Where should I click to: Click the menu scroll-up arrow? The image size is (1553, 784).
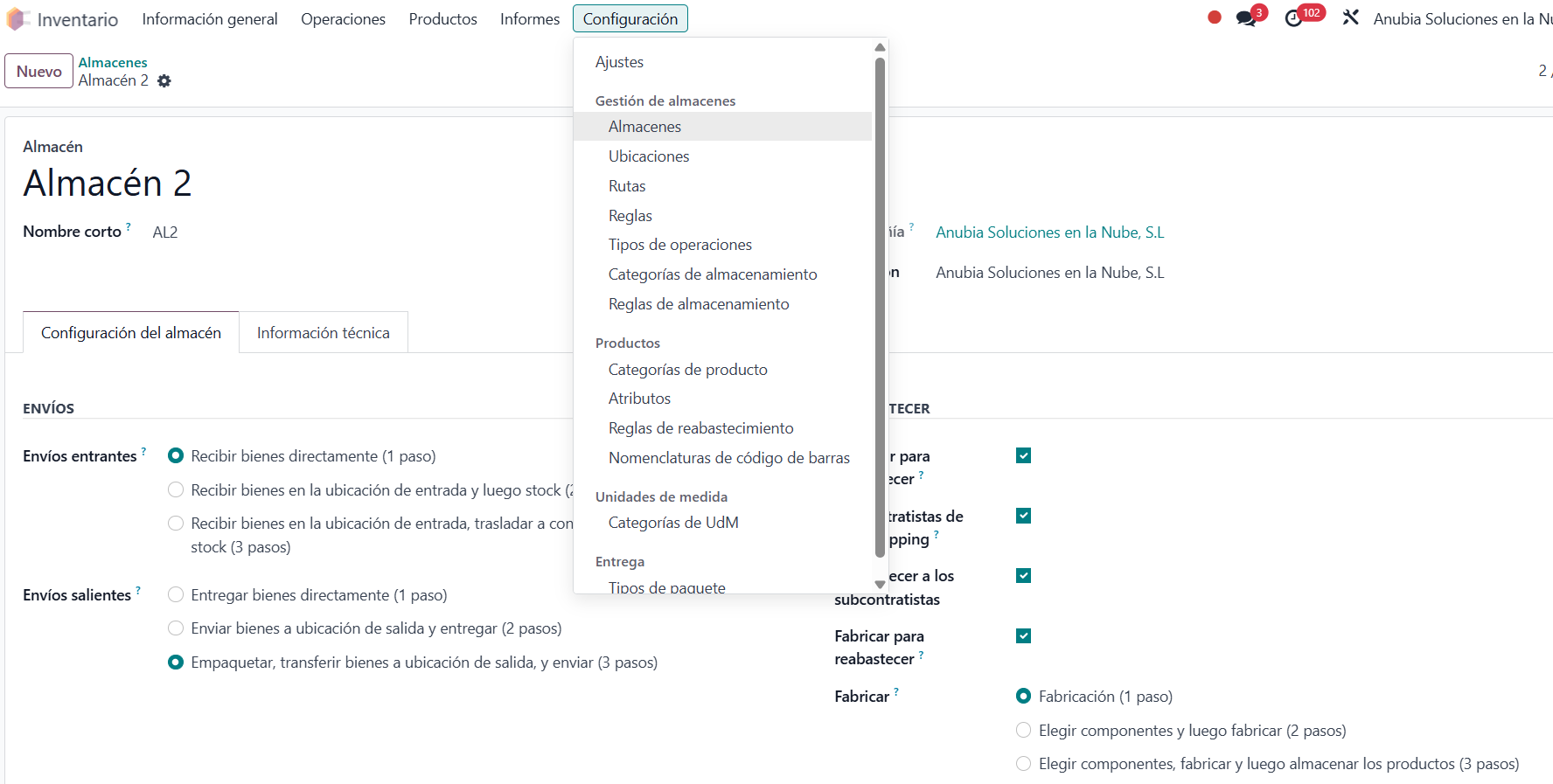pos(880,47)
